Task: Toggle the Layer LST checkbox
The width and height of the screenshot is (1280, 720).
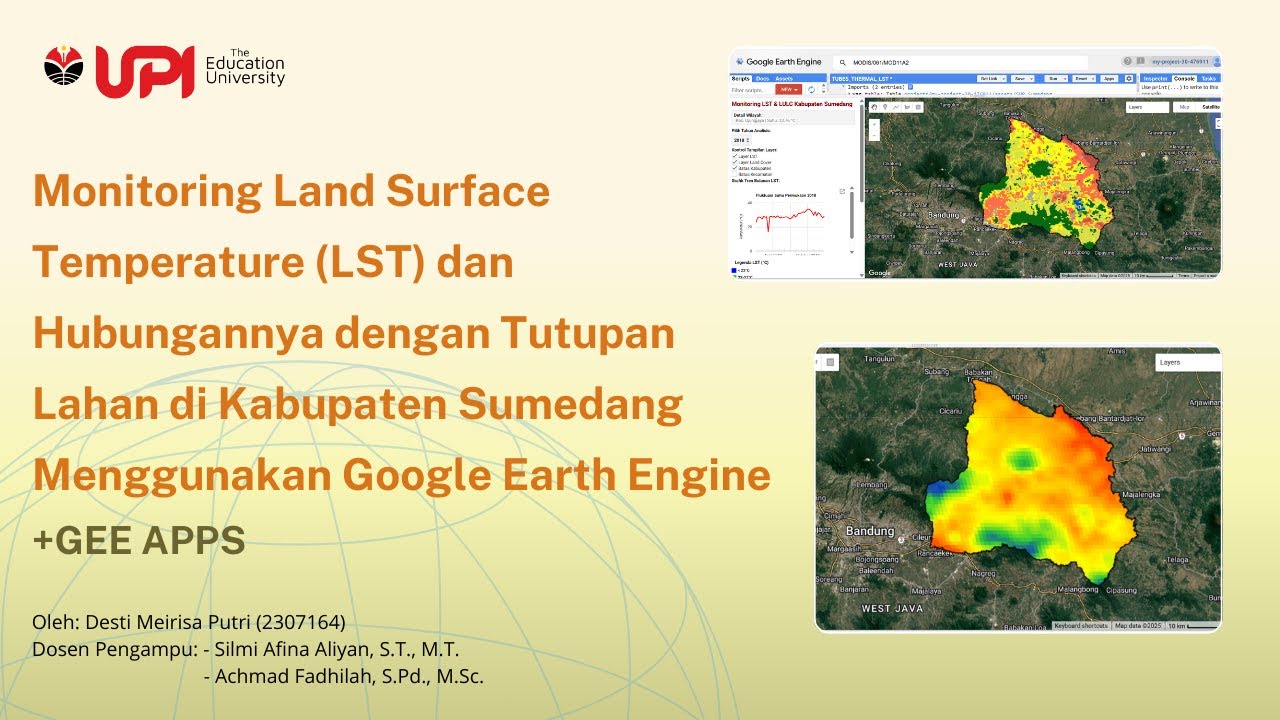Action: pos(734,156)
